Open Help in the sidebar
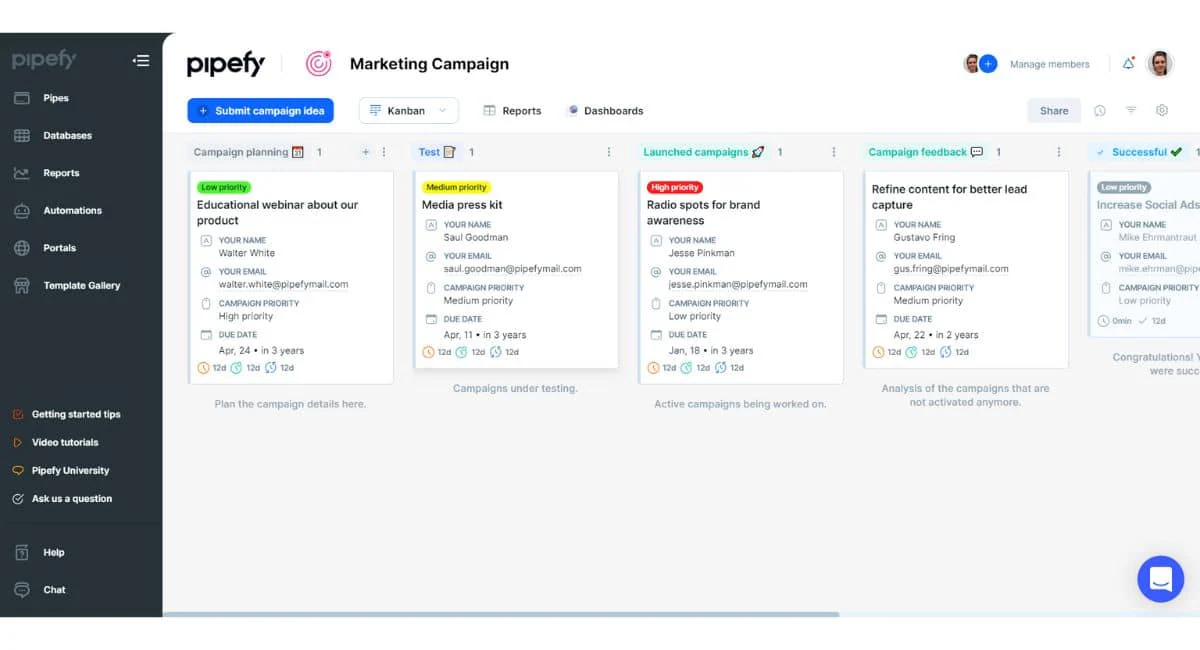The width and height of the screenshot is (1200, 650). [x=54, y=552]
